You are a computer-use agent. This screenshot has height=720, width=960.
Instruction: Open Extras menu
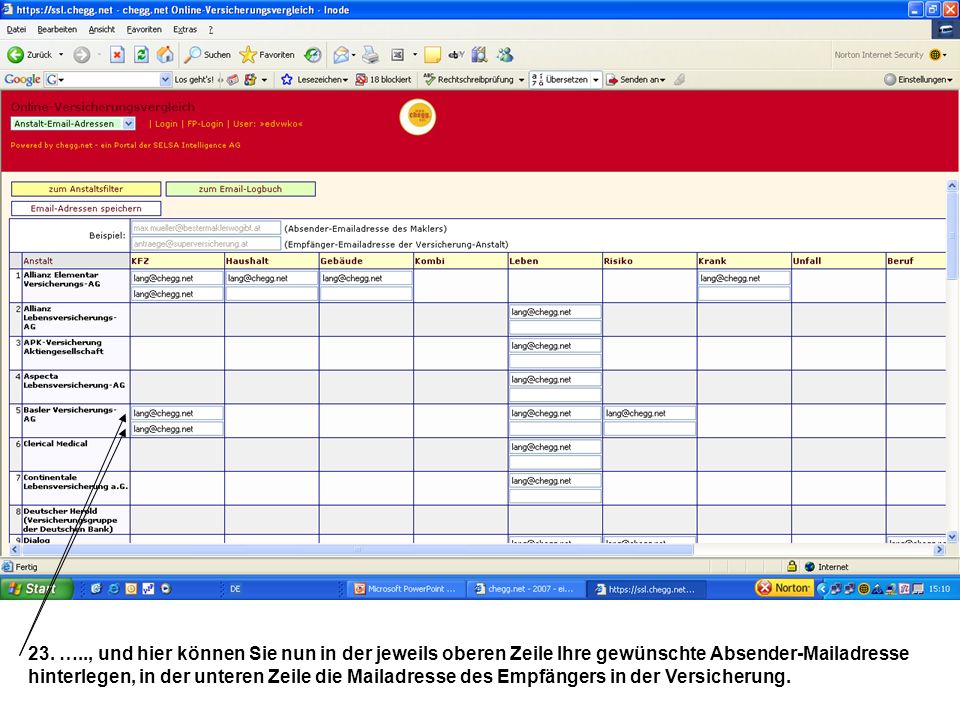[185, 29]
